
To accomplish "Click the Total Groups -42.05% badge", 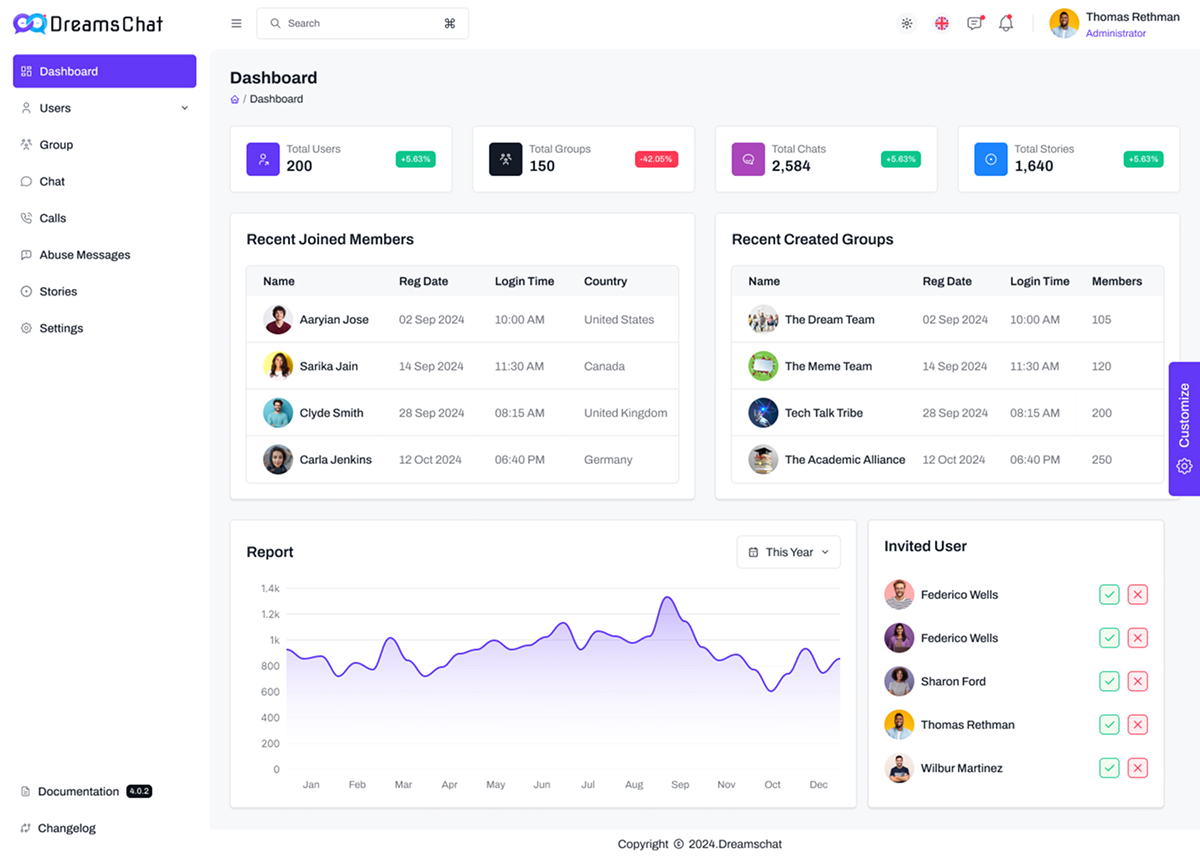I will [656, 159].
